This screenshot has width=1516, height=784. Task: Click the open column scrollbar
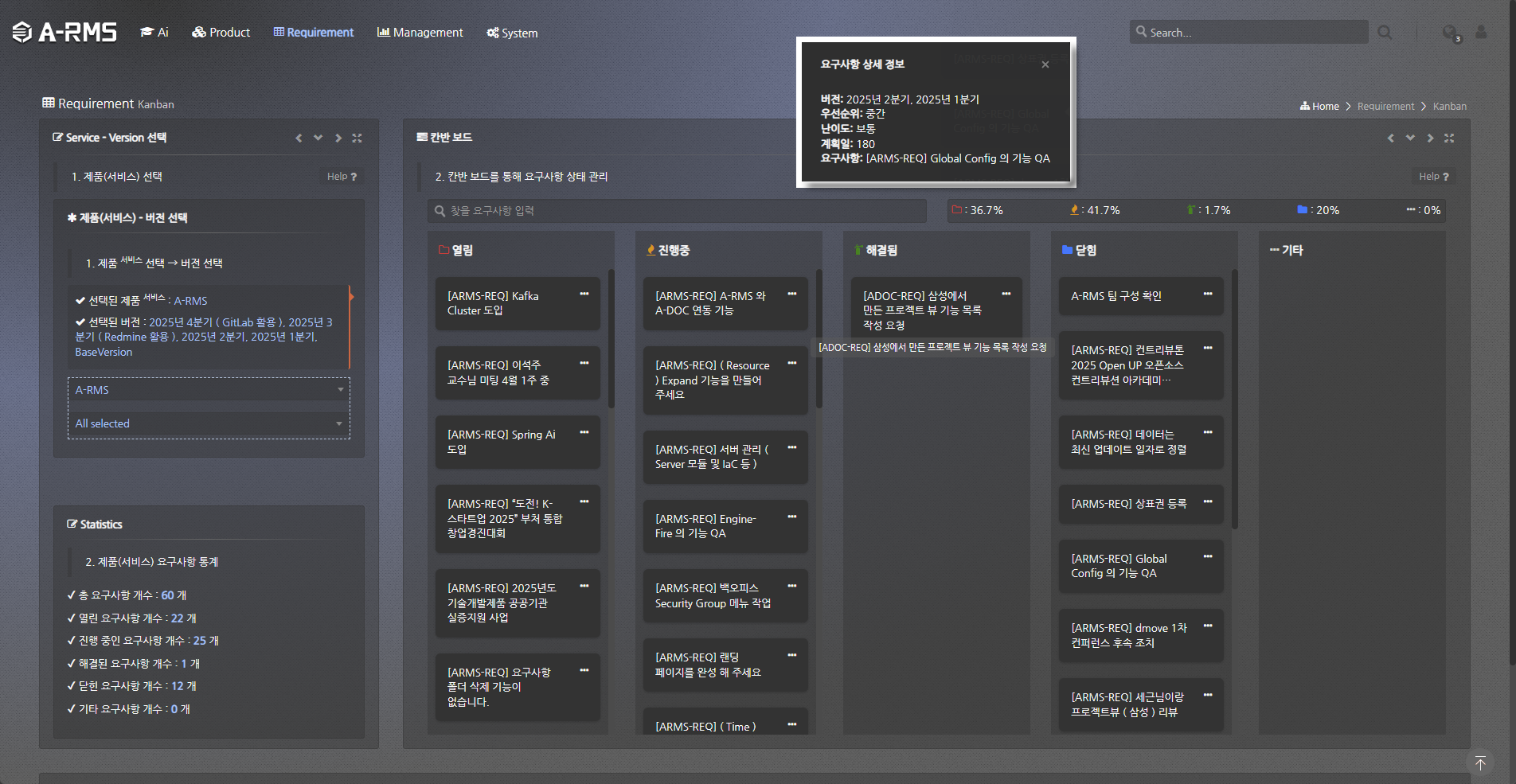(611, 338)
